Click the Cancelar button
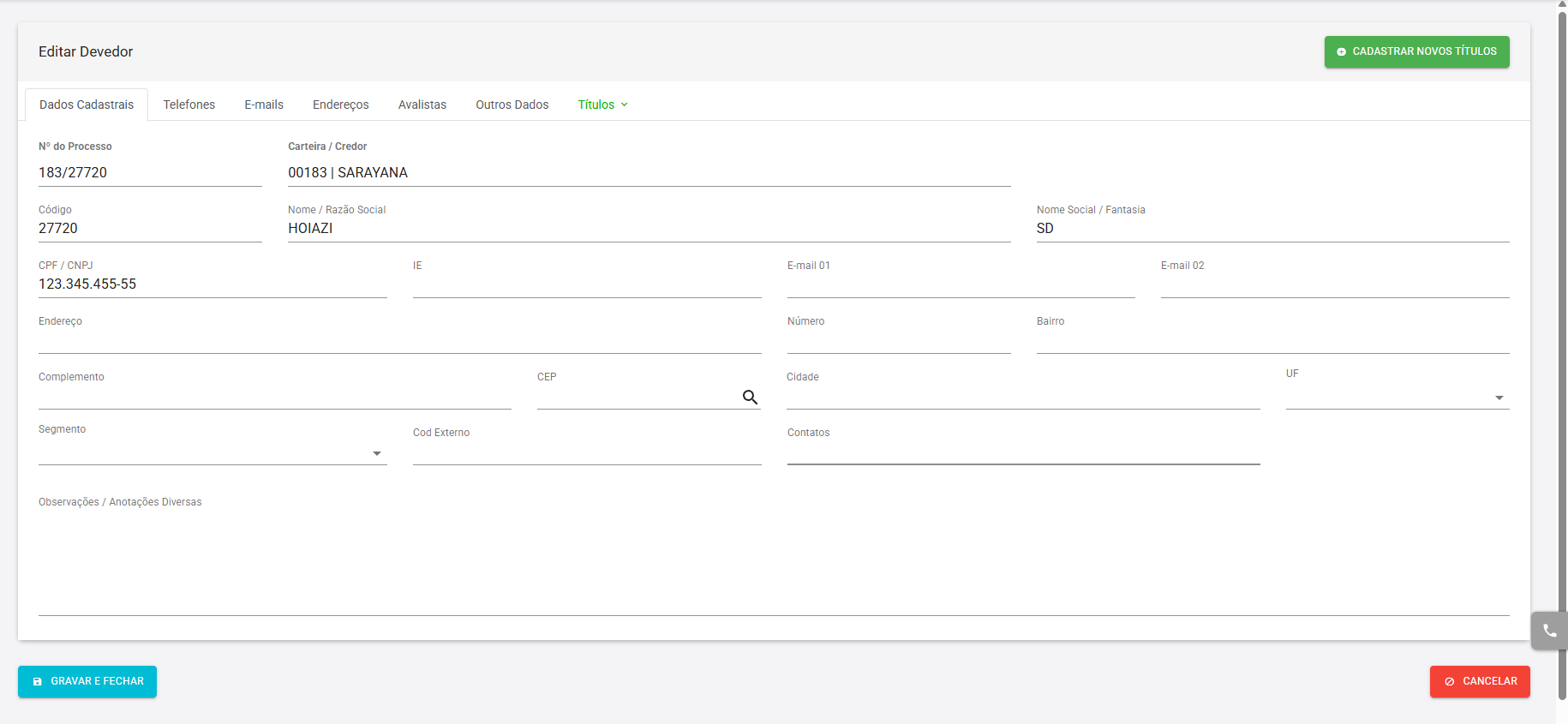1568x724 pixels. (x=1480, y=681)
